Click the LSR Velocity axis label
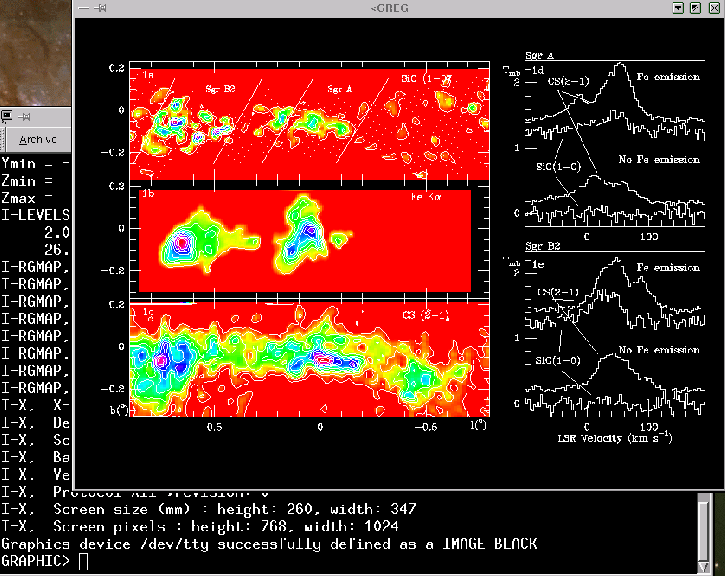This screenshot has height=576, width=725. [x=598, y=438]
